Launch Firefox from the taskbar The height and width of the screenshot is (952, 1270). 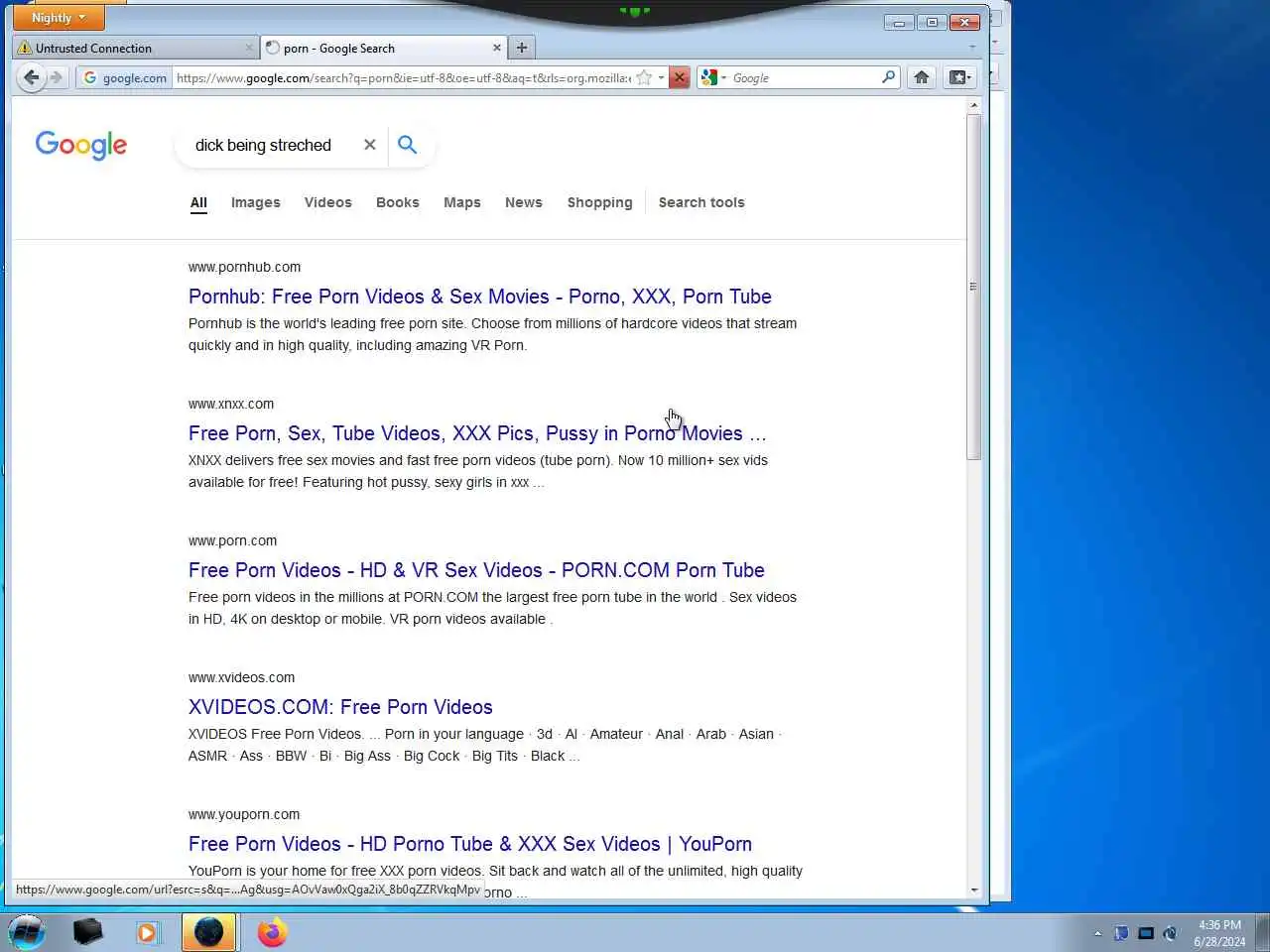(271, 932)
